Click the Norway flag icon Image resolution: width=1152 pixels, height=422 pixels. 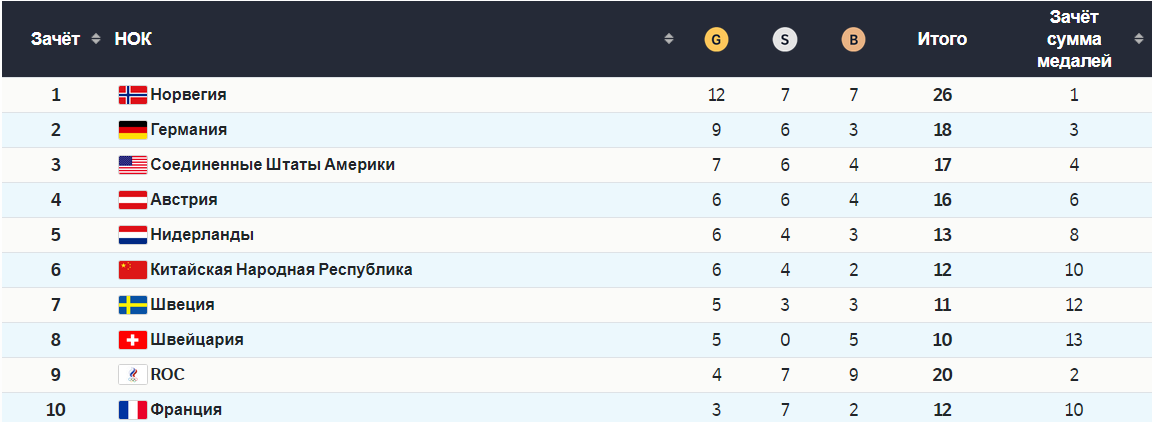132,95
